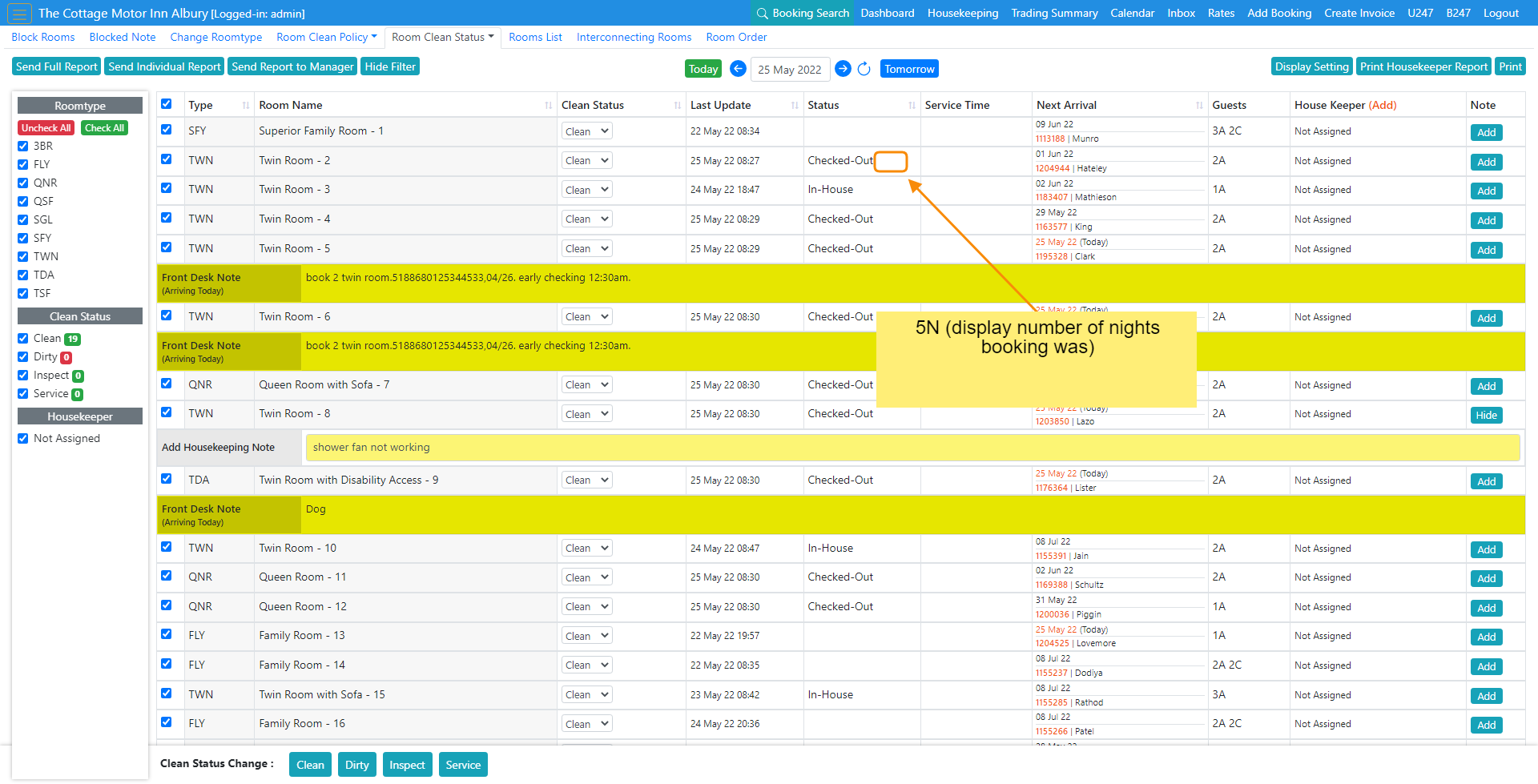
Task: Sort by Room Name column arrows
Action: click(548, 106)
